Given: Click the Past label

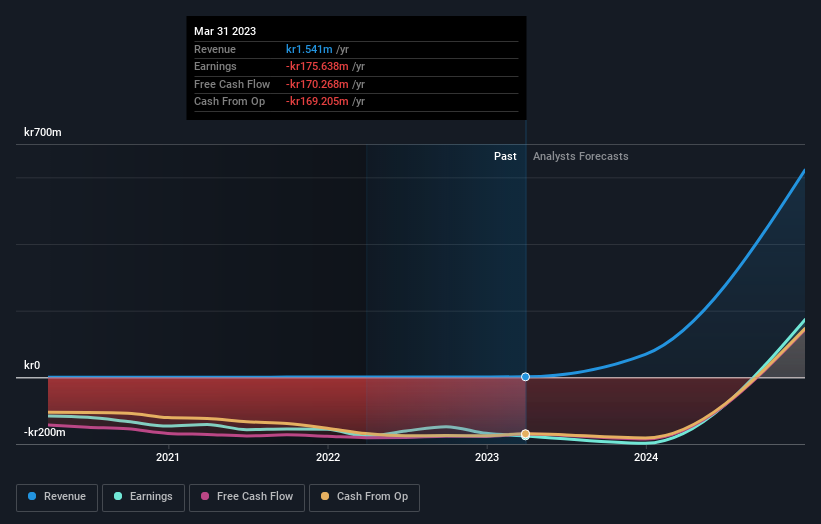Looking at the screenshot, I should pos(505,156).
